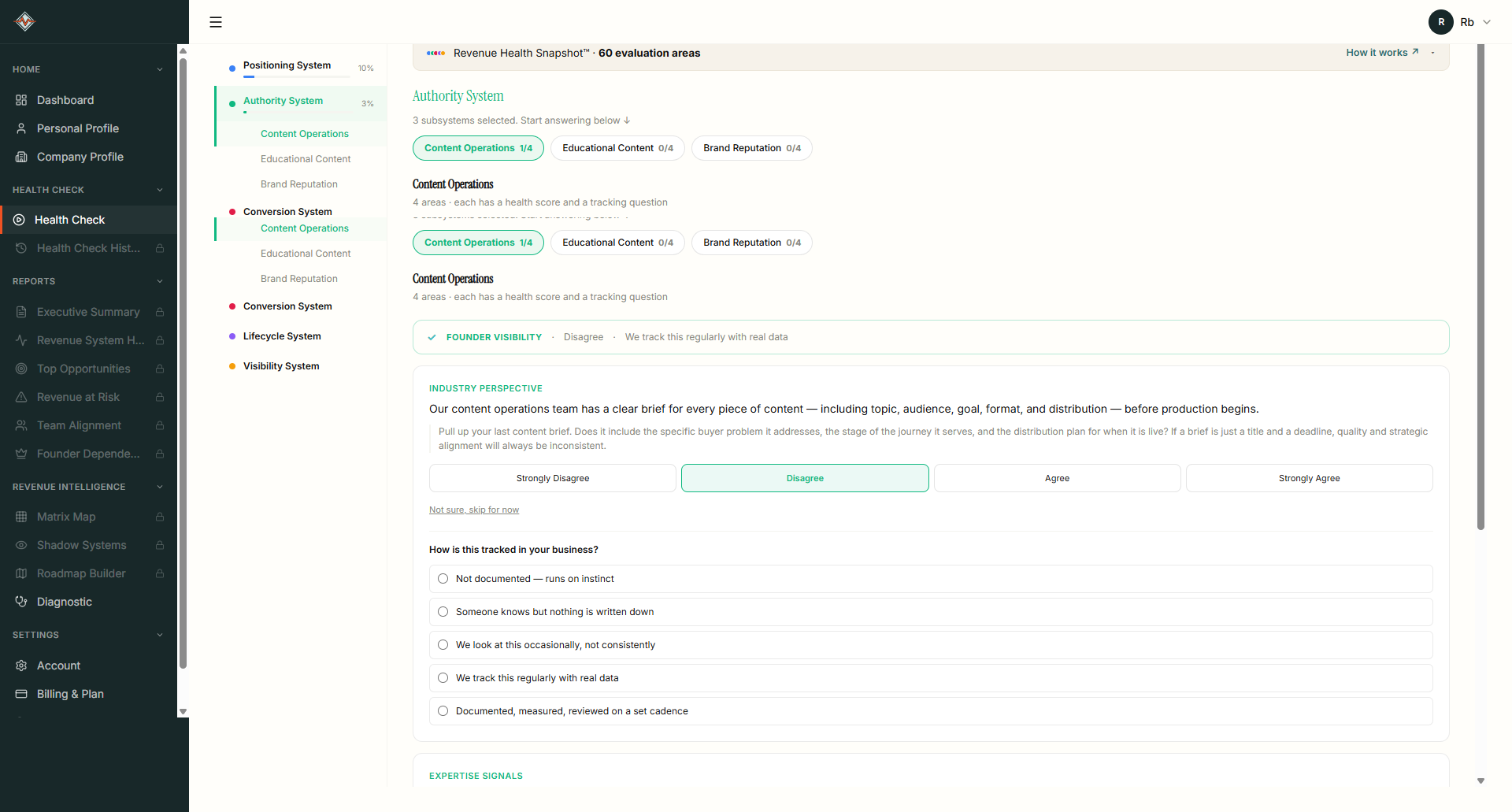Click the Roadmap Builder map icon

point(21,573)
